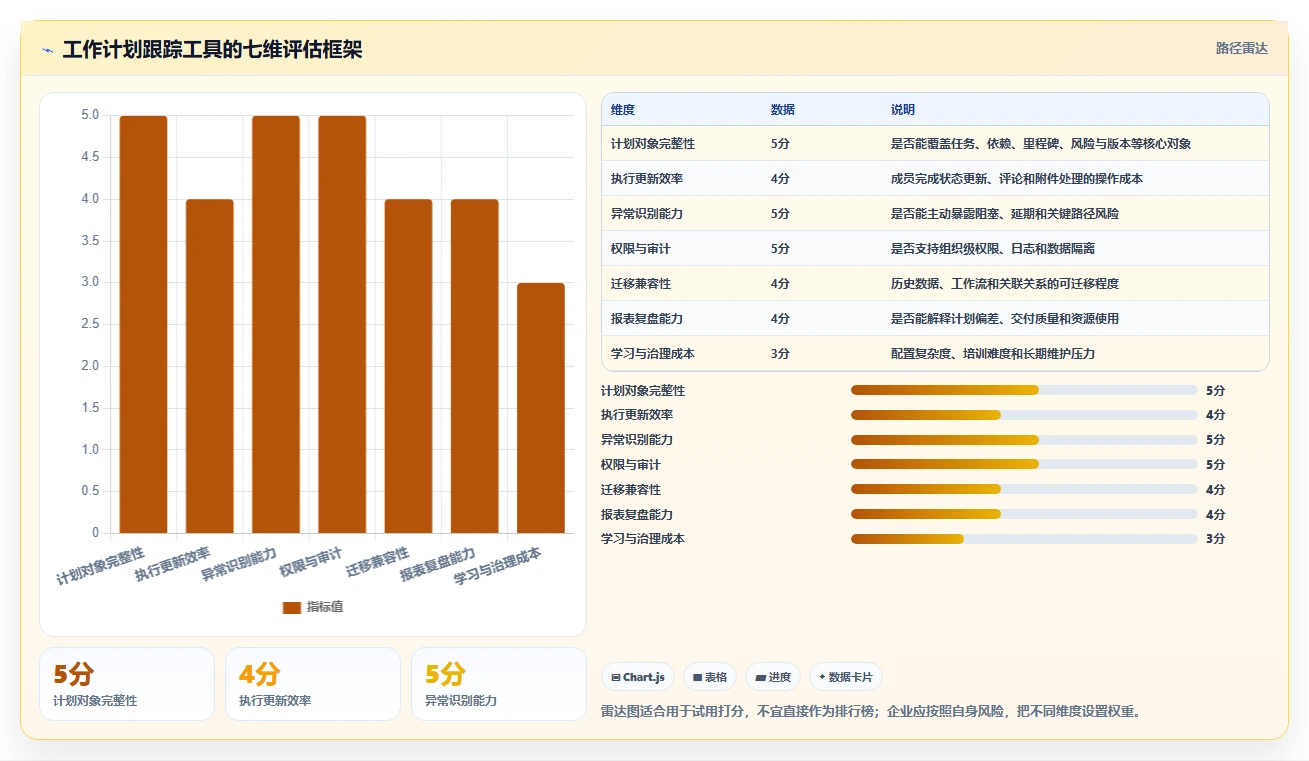The width and height of the screenshot is (1309, 761).
Task: Click the 路径雷达 tag in the header
Action: click(x=1241, y=48)
